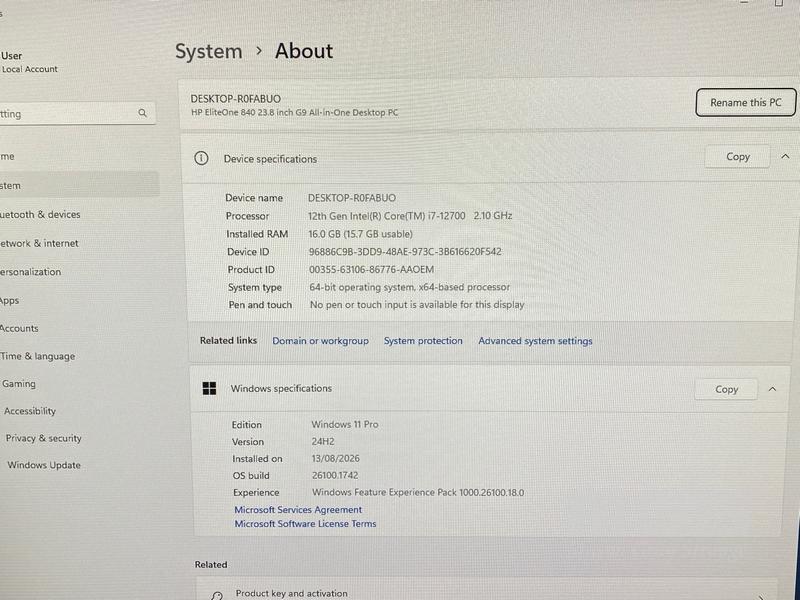The height and width of the screenshot is (600, 800).
Task: Open Advanced system settings link
Action: [535, 341]
